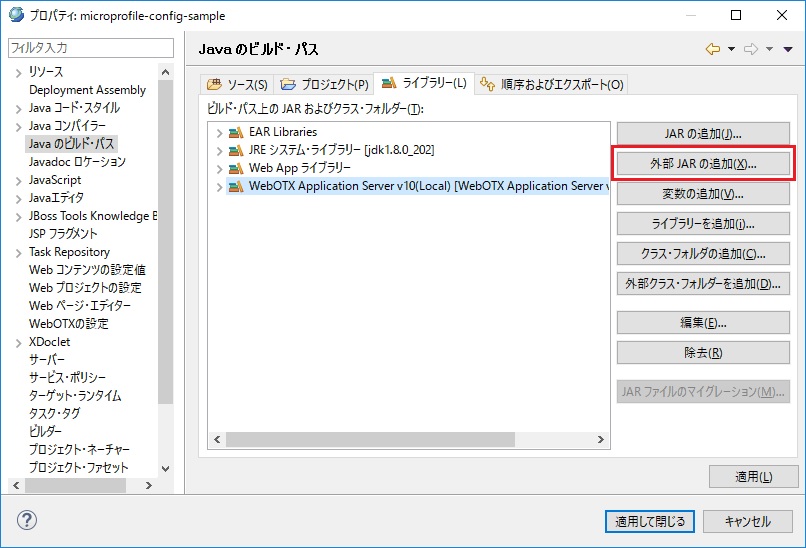Click the JRE system library icon
Viewport: 806px width, 548px height.
(236, 150)
